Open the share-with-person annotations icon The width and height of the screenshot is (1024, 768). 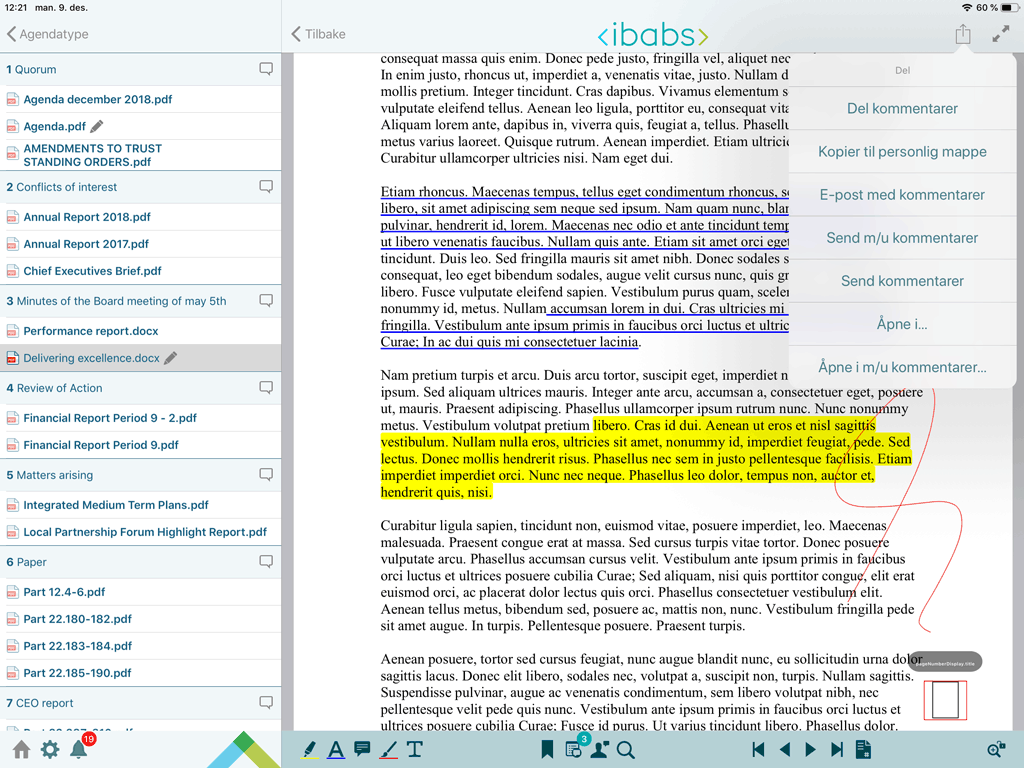(600, 750)
